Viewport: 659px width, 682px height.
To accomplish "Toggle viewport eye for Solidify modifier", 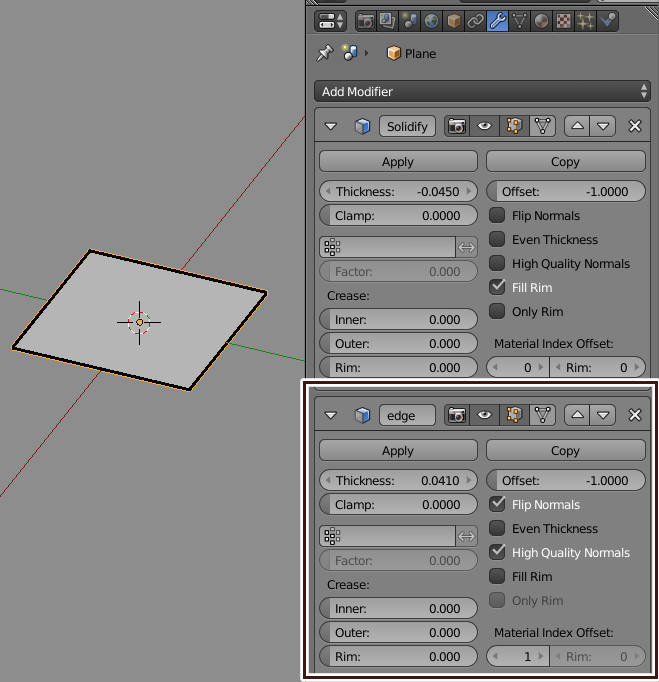I will [485, 127].
